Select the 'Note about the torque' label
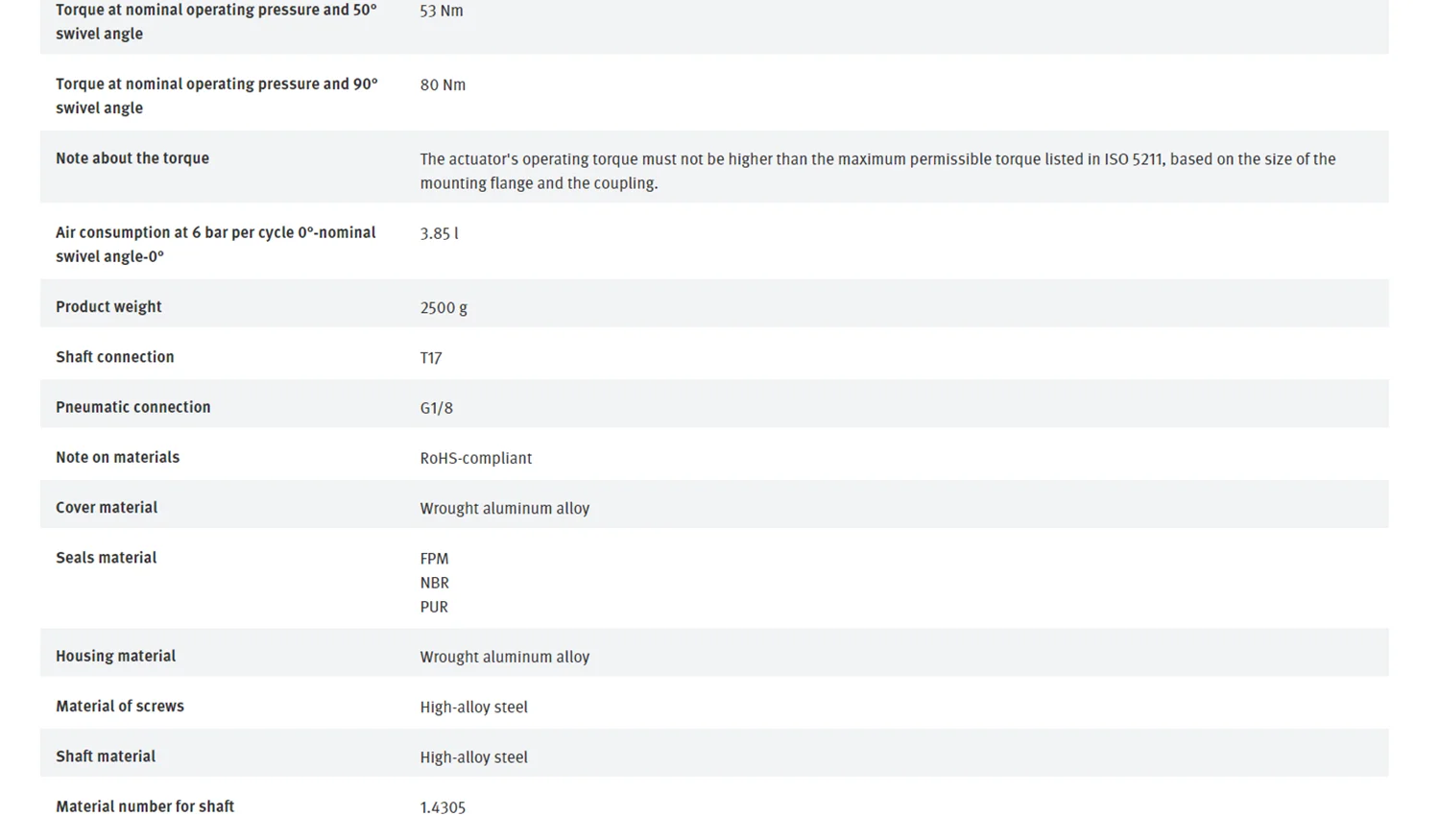1440x840 pixels. tap(132, 158)
